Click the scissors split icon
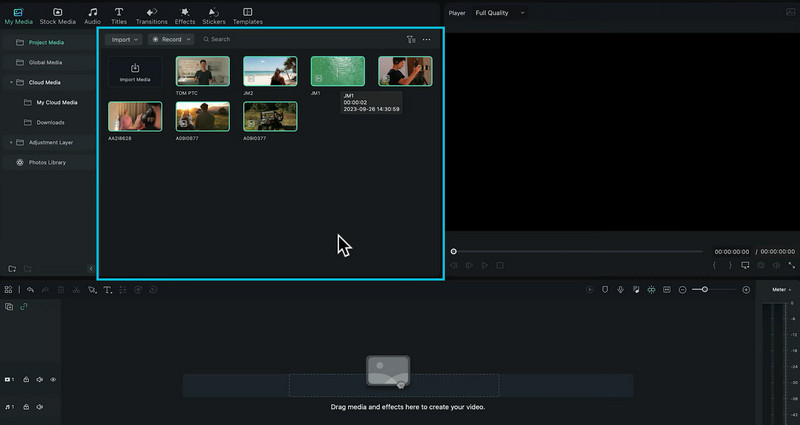 76,290
